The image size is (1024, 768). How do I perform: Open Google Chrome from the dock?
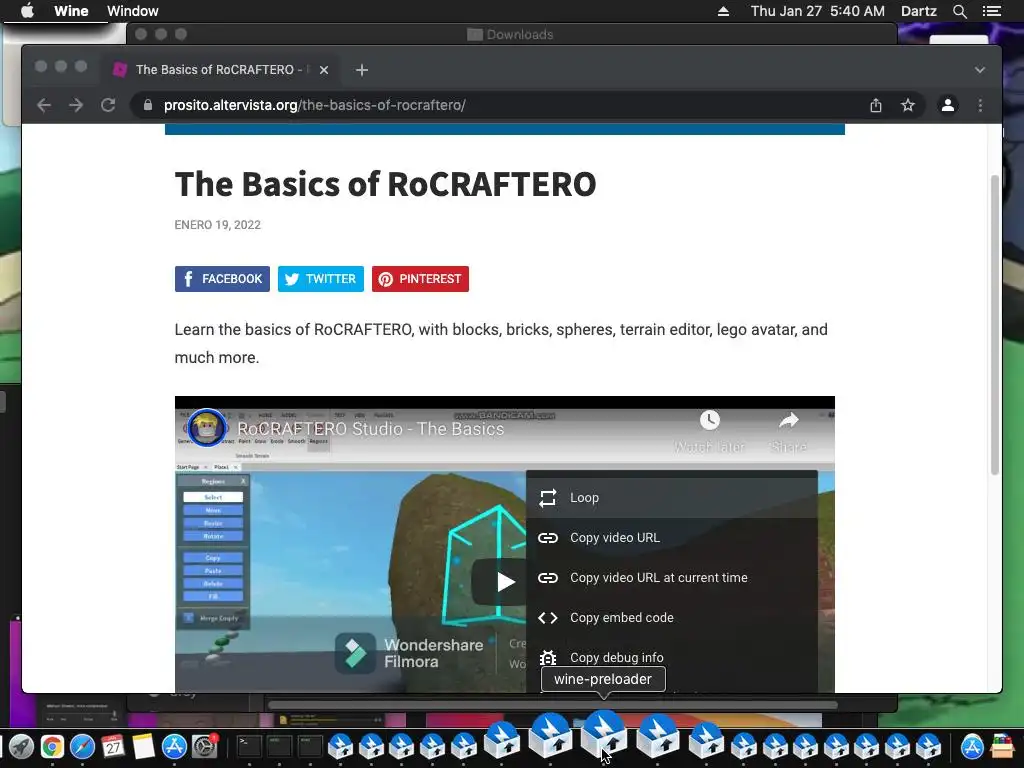(52, 746)
